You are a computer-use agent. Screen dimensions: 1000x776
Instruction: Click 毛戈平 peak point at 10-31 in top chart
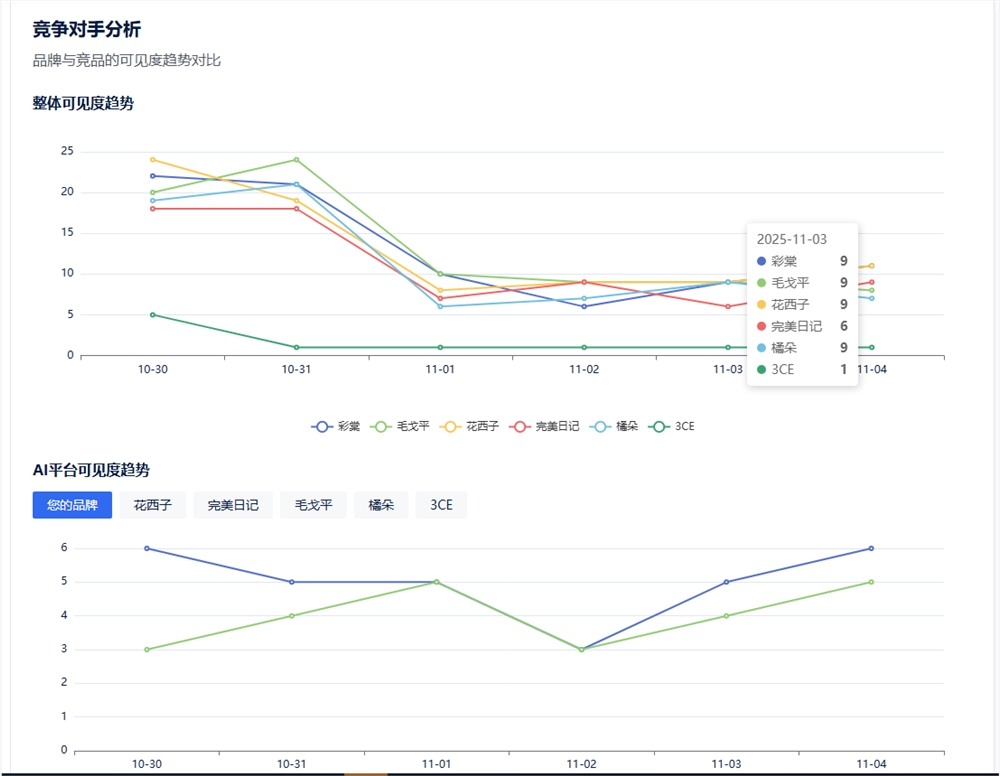(x=297, y=159)
